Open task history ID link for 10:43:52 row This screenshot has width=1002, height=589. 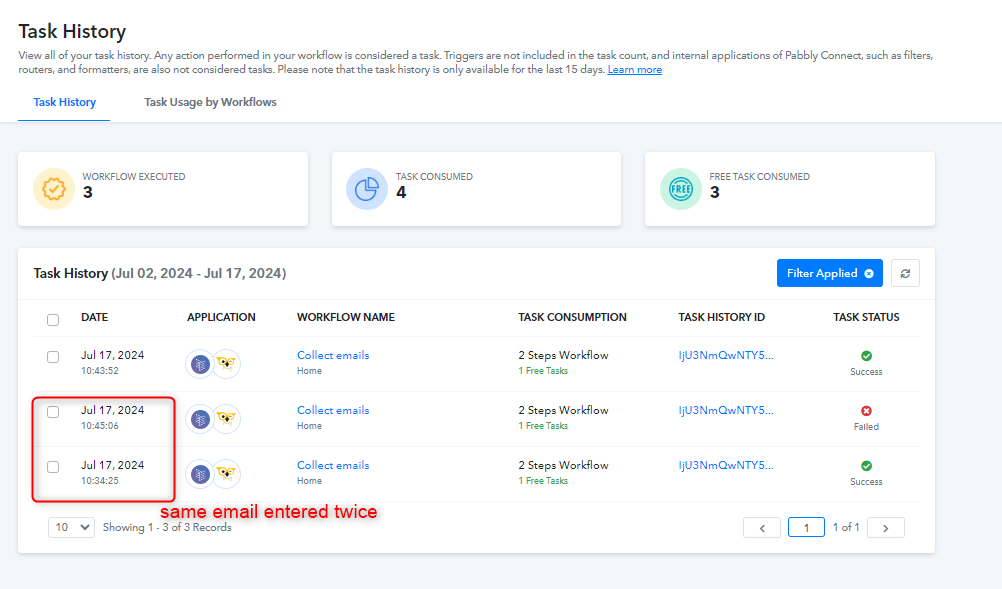[726, 355]
